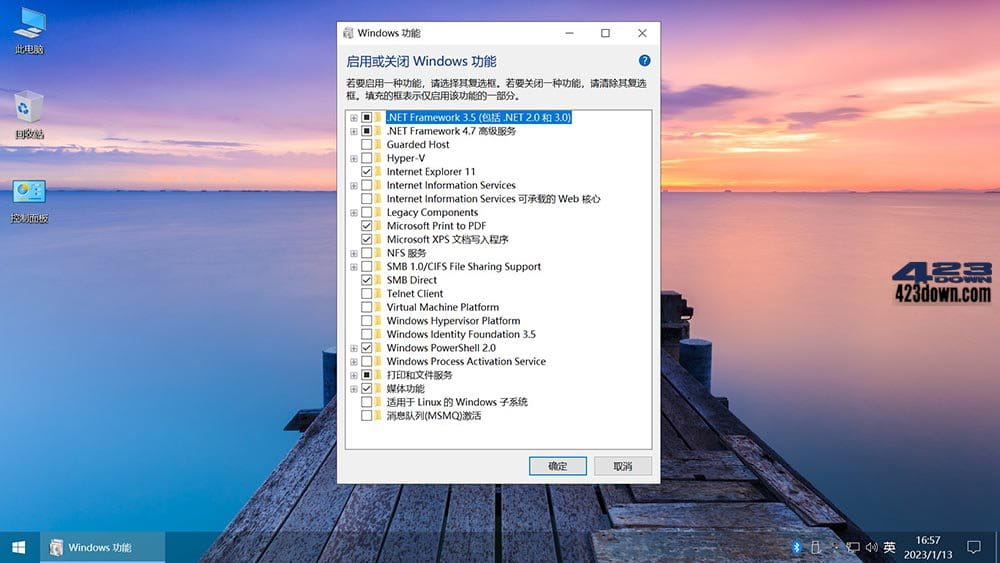The width and height of the screenshot is (1000, 563).
Task: Enable the Telnet Client checkbox
Action: coord(366,293)
